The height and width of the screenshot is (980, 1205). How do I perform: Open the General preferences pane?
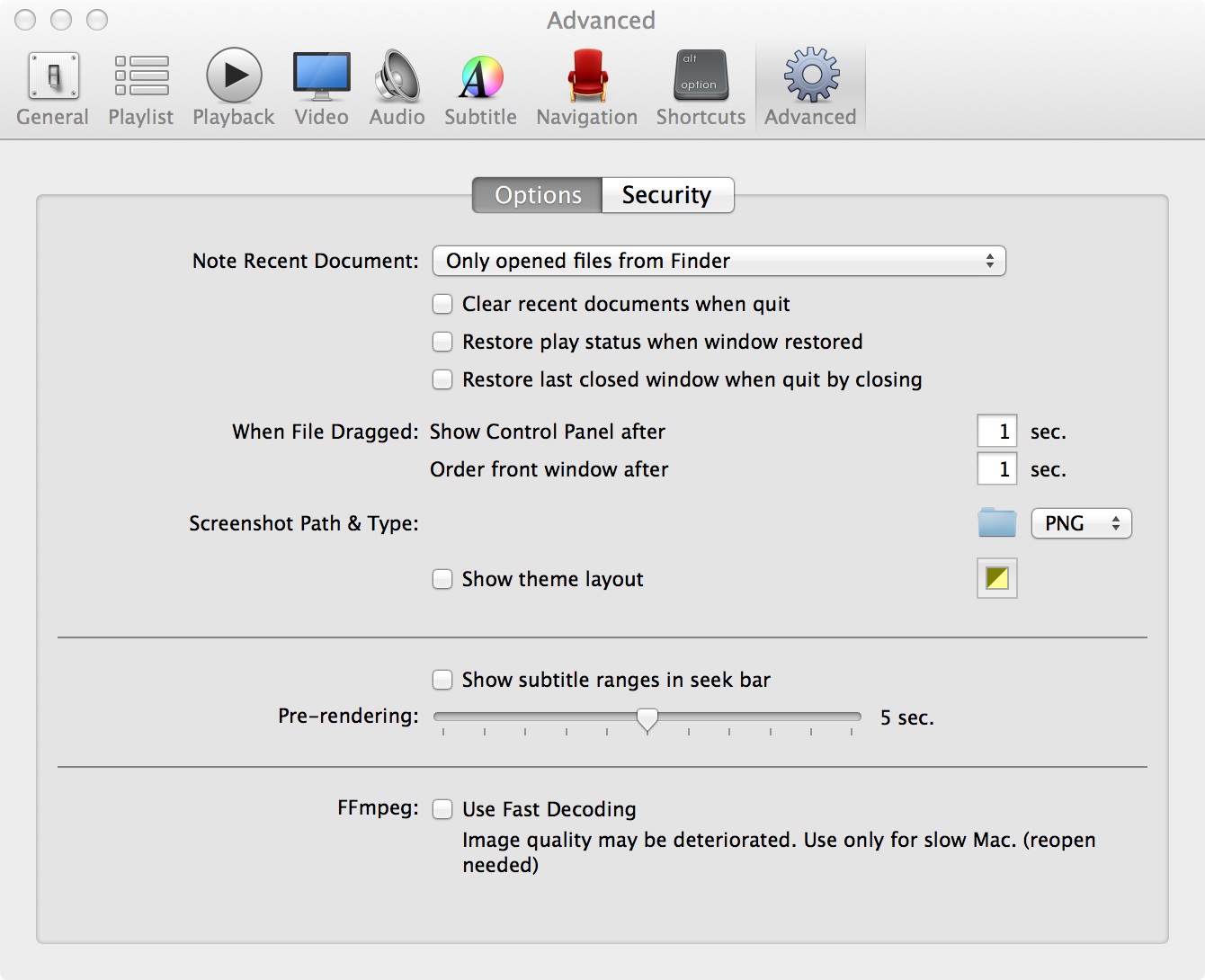coord(52,88)
